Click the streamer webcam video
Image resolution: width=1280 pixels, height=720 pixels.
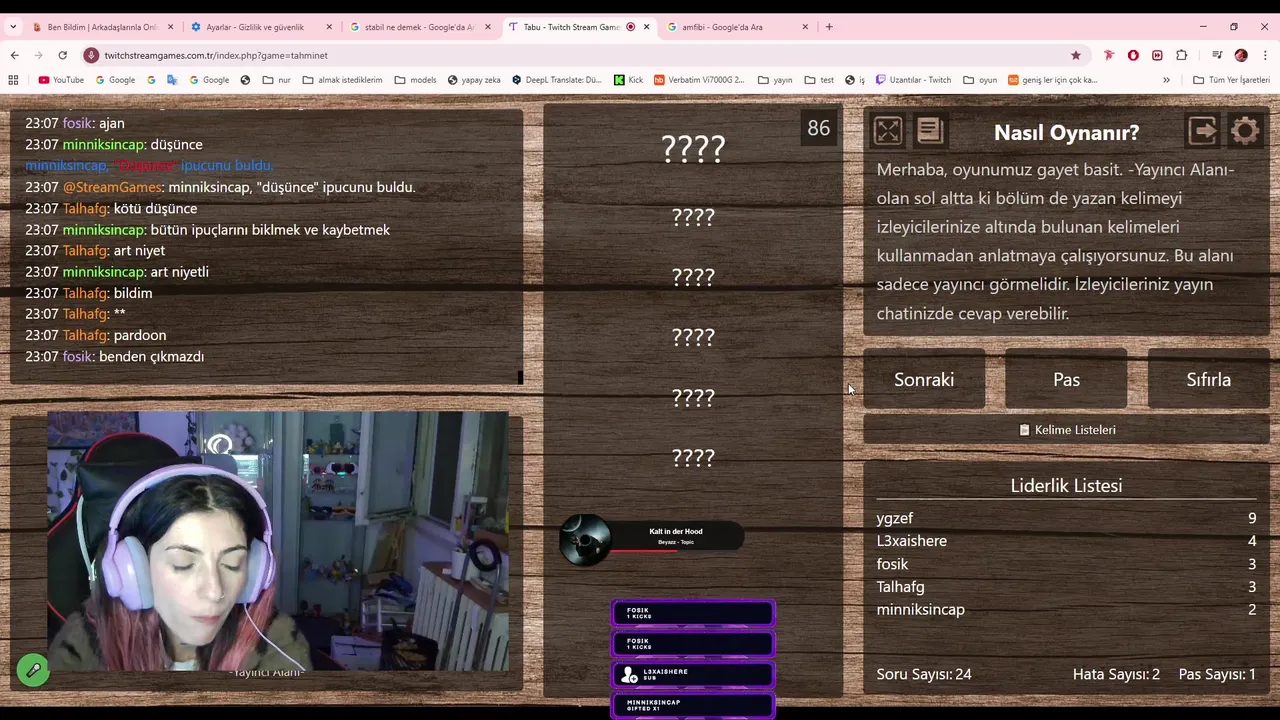[278, 541]
